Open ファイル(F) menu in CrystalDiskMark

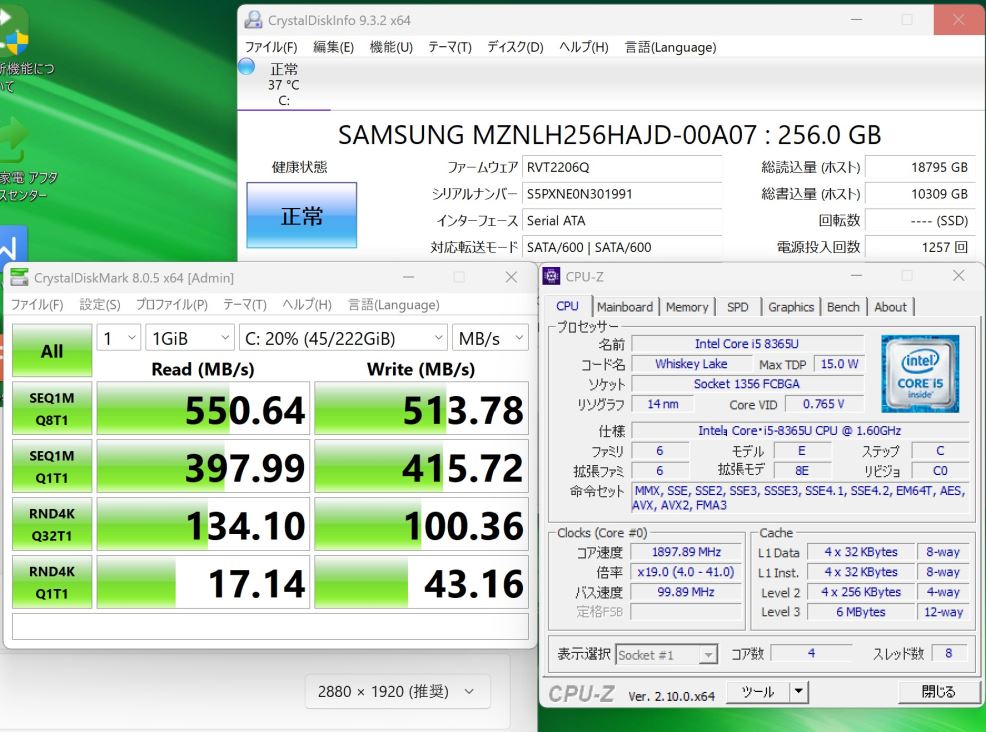pyautogui.click(x=37, y=304)
